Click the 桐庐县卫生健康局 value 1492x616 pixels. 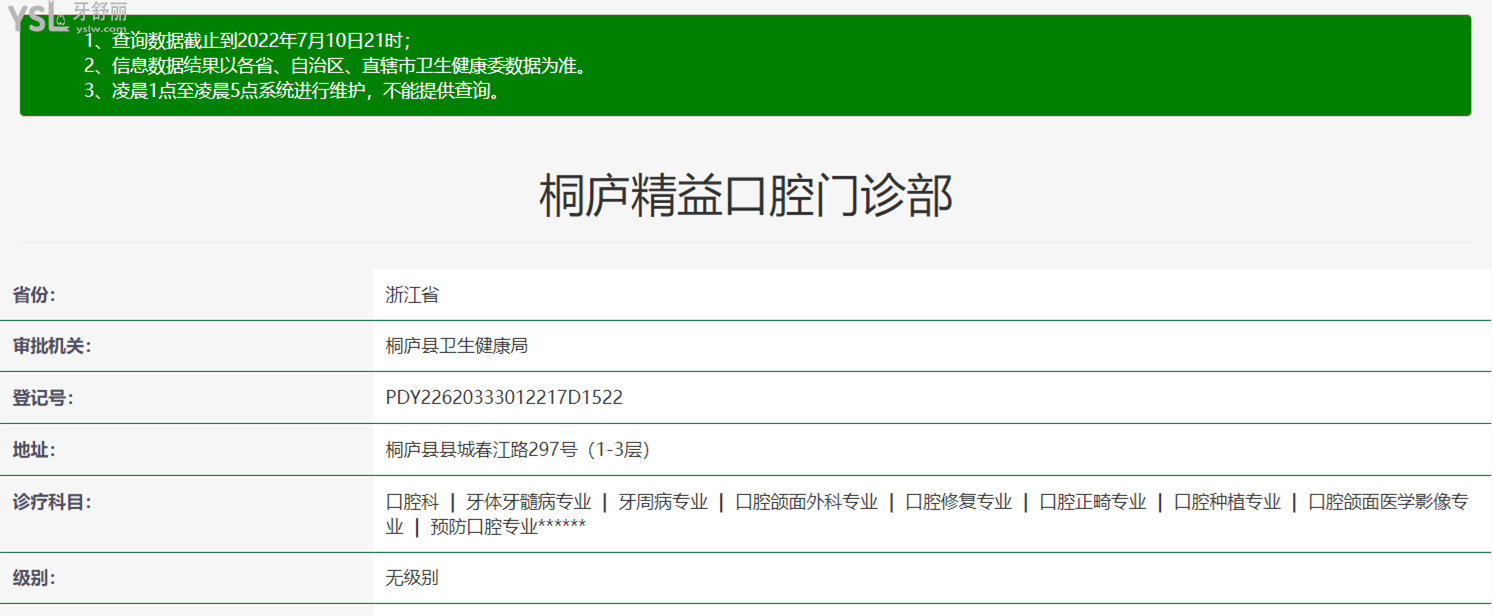pos(457,346)
